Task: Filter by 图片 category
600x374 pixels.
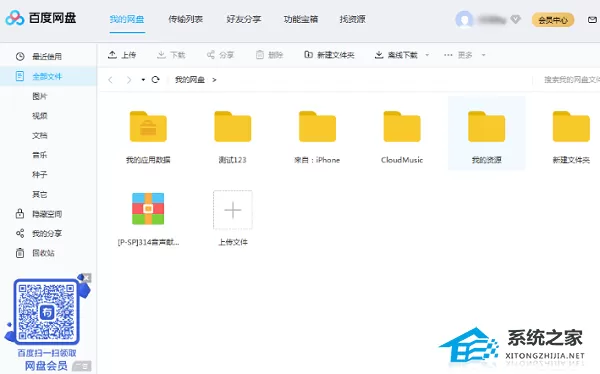Action: (40, 96)
